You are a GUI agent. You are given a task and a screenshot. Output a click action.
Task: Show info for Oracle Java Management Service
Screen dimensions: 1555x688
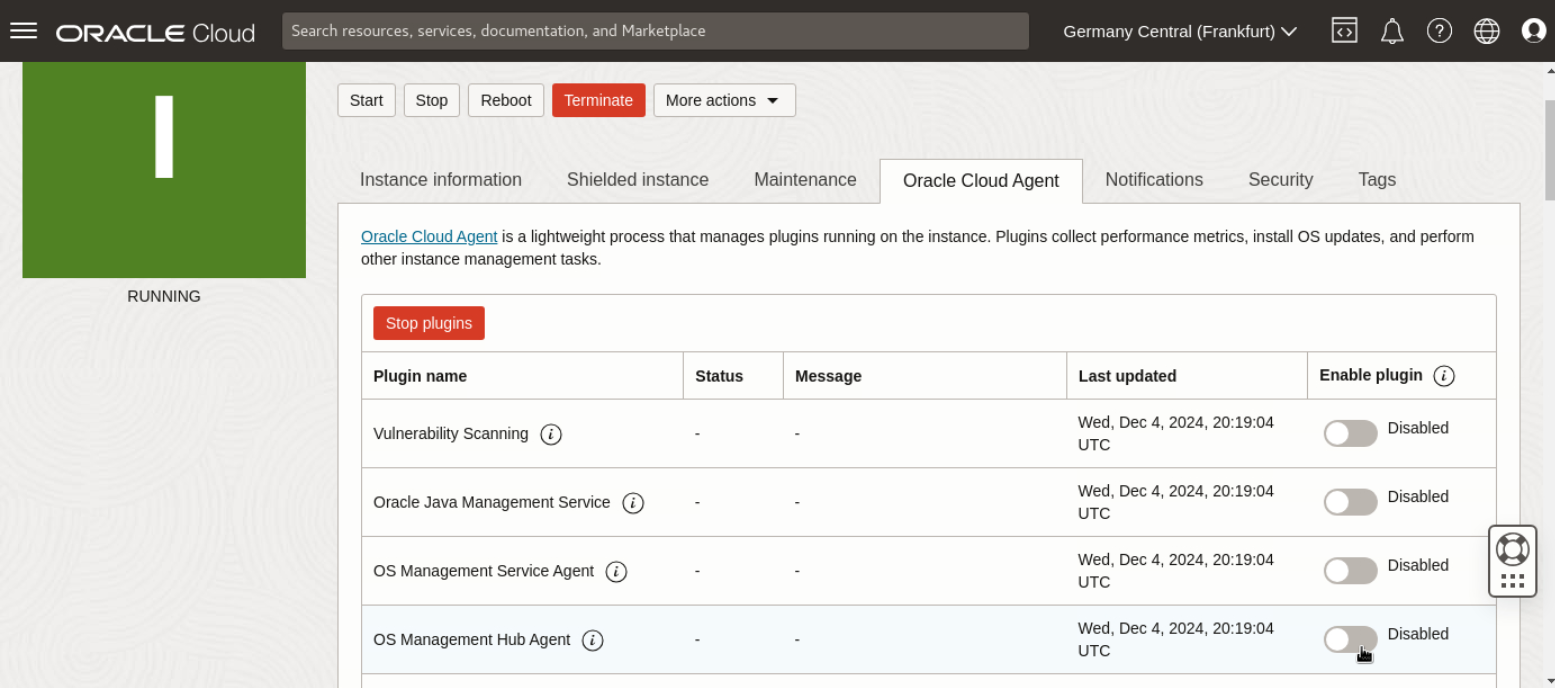633,503
